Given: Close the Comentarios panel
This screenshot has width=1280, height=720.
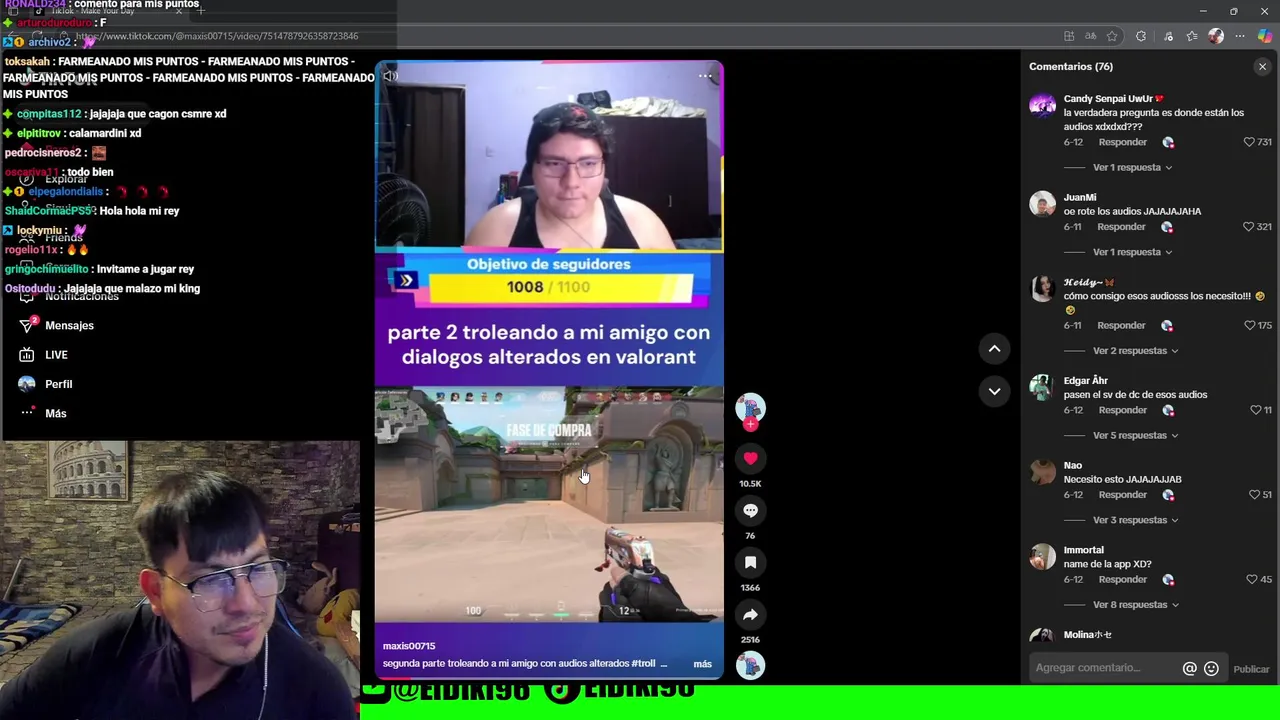Looking at the screenshot, I should 1262,67.
